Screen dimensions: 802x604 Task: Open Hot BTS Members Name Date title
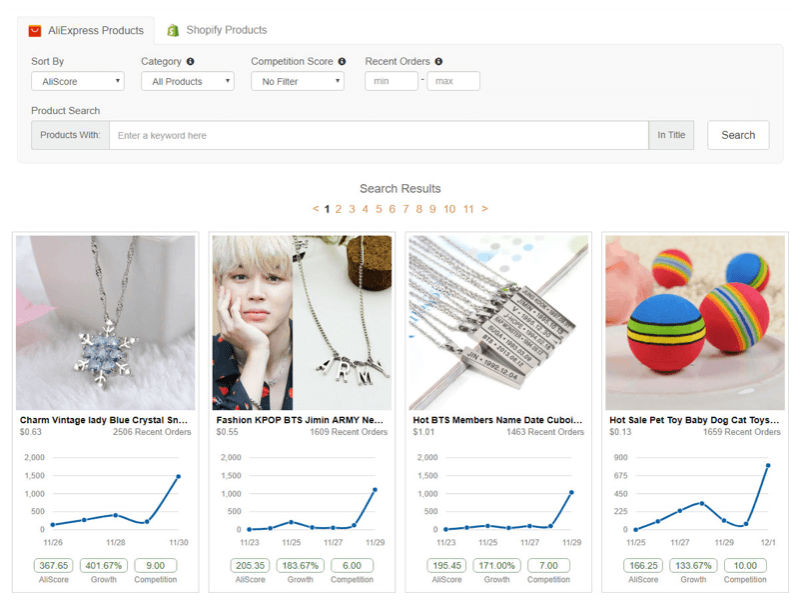pos(498,420)
